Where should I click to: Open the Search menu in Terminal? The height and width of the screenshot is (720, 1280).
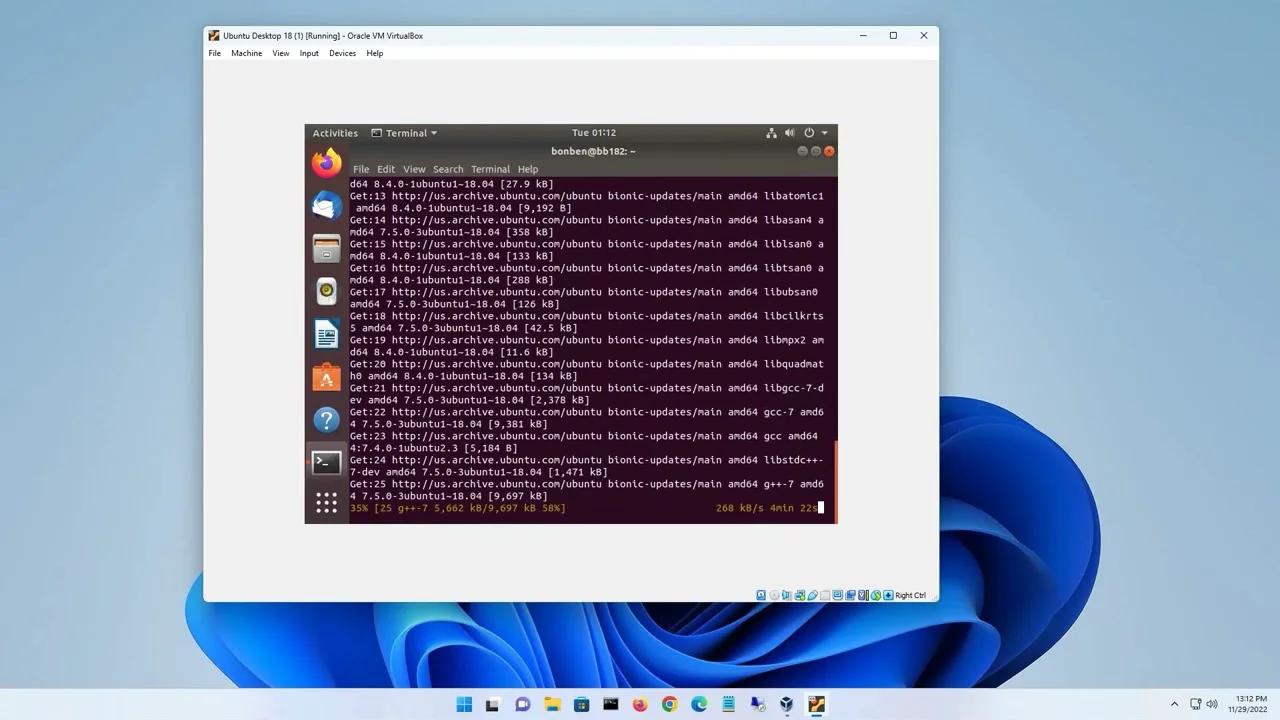point(448,168)
